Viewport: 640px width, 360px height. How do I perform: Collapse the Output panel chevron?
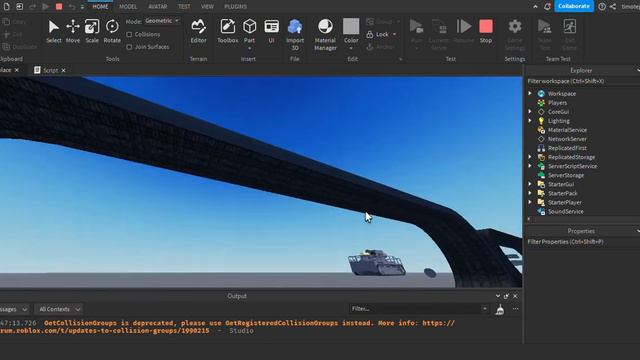[498, 296]
